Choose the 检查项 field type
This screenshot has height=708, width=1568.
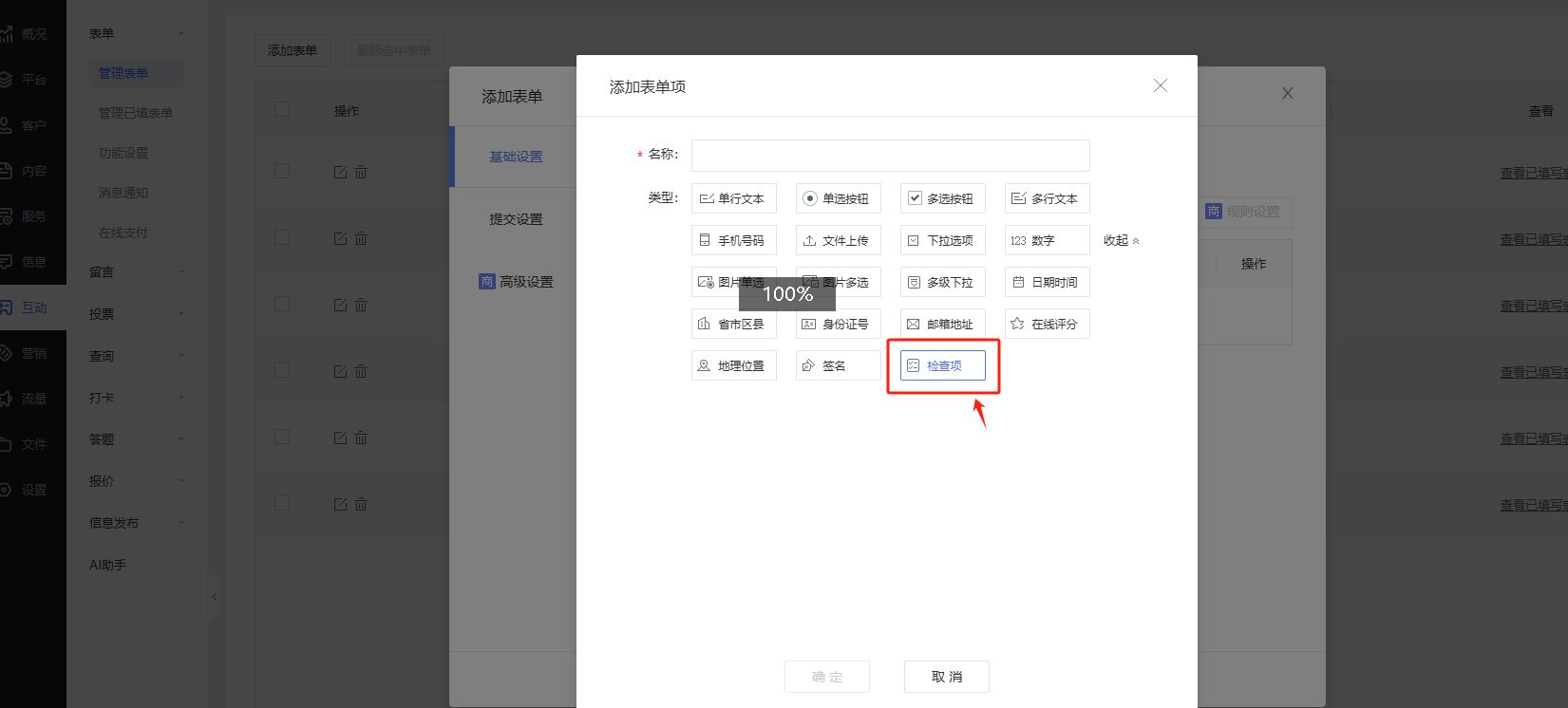pyautogui.click(x=942, y=365)
